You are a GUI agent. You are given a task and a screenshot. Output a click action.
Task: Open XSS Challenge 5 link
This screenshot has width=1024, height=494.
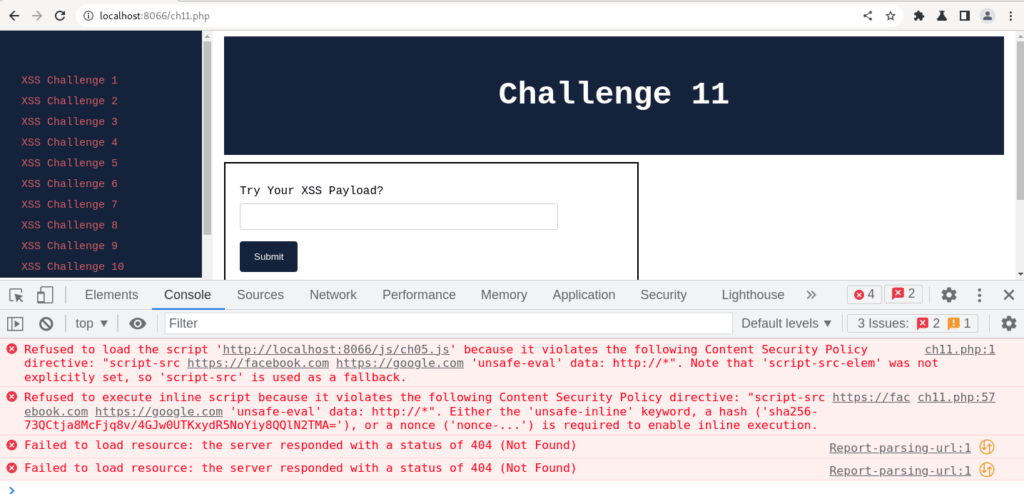point(69,163)
